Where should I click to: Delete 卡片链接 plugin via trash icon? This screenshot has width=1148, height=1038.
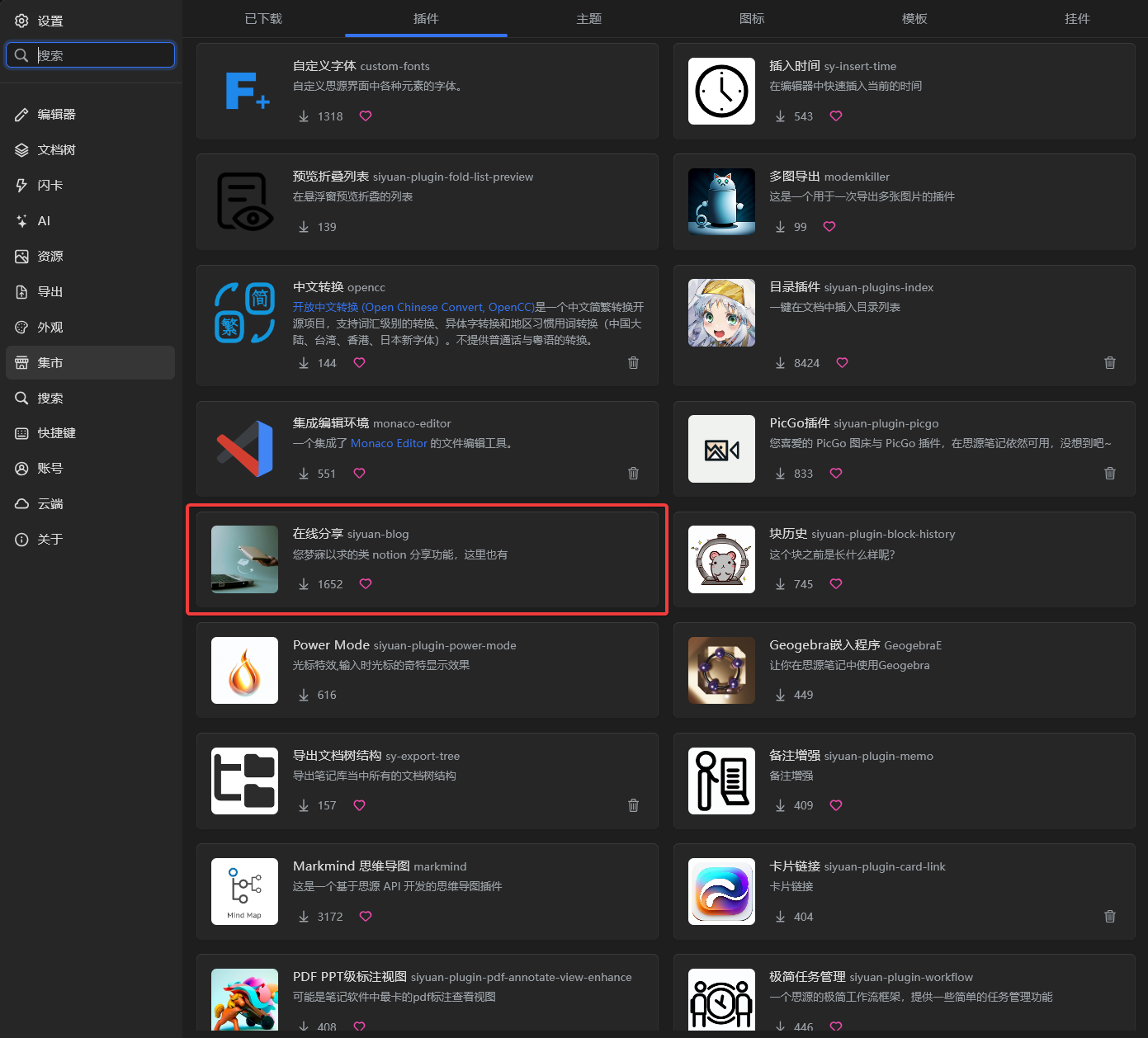1110,917
